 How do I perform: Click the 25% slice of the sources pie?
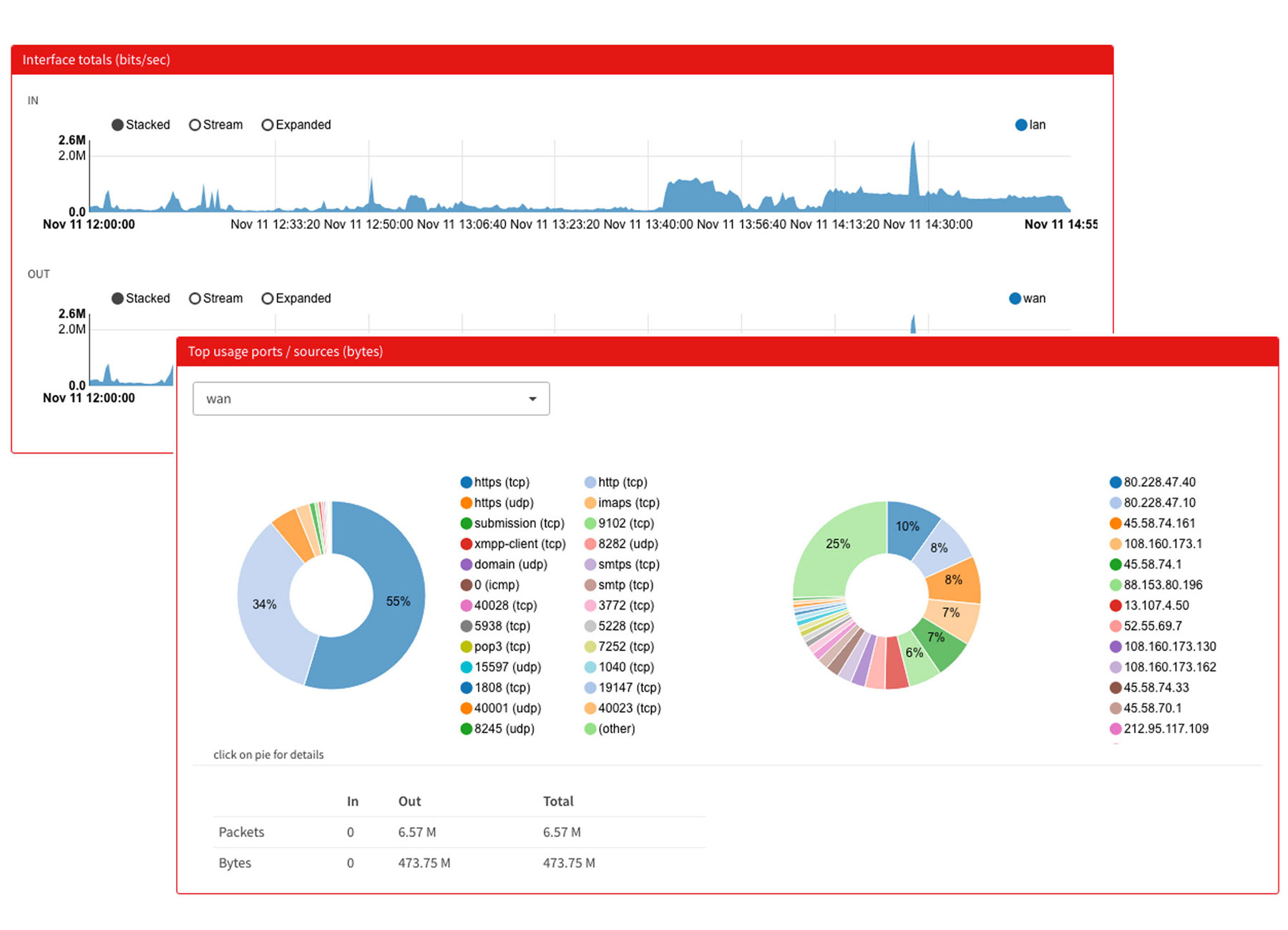pos(837,544)
